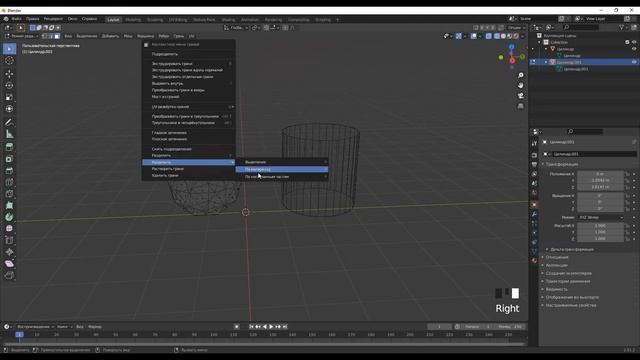Hide Collection using its eye icon
Screen dimensions: 640x360
[634, 42]
